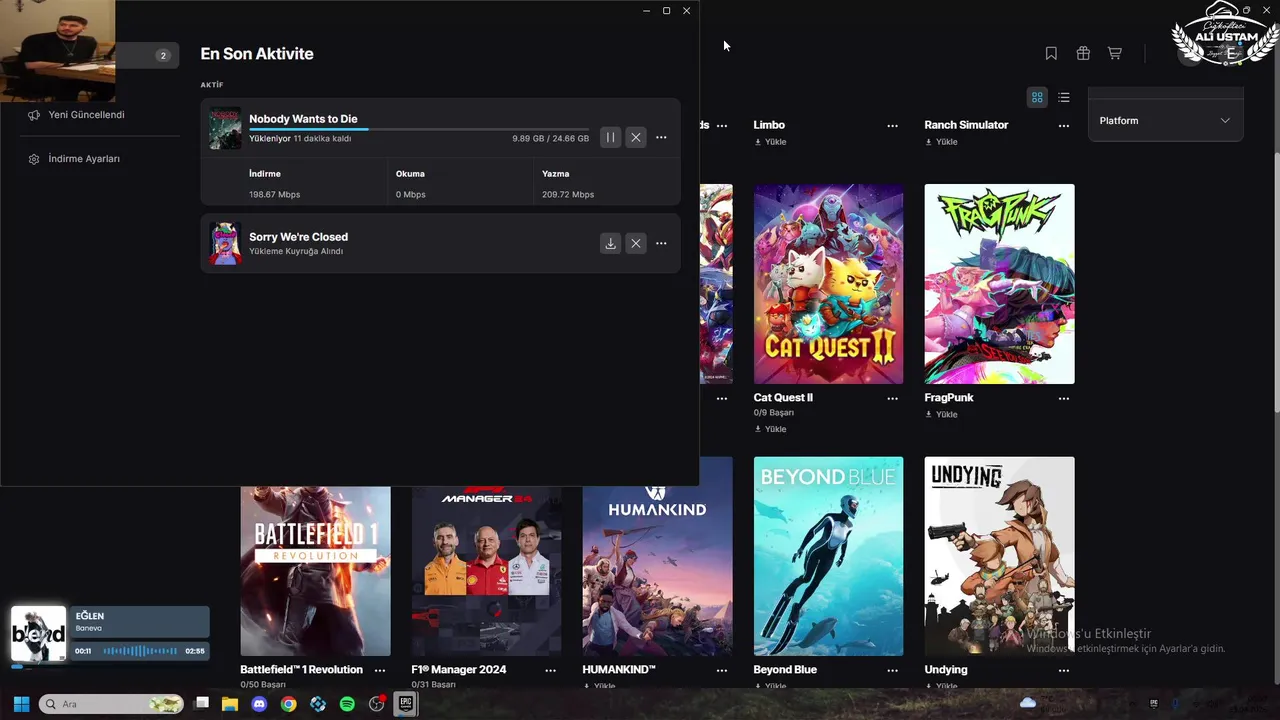Click the Nobody Wants to Die title
This screenshot has width=1280, height=720.
pyautogui.click(x=303, y=119)
